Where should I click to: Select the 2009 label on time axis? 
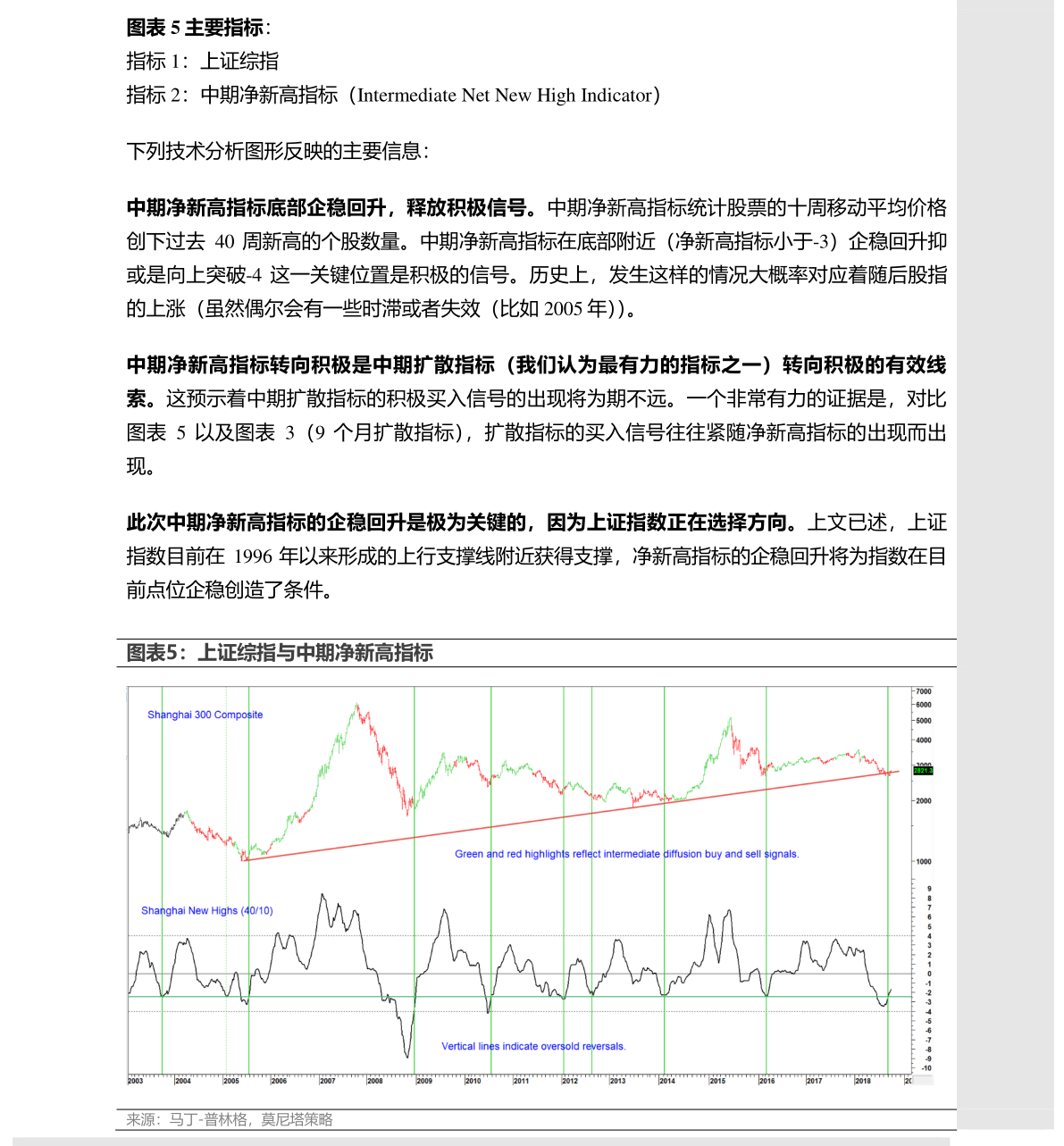(x=423, y=1081)
